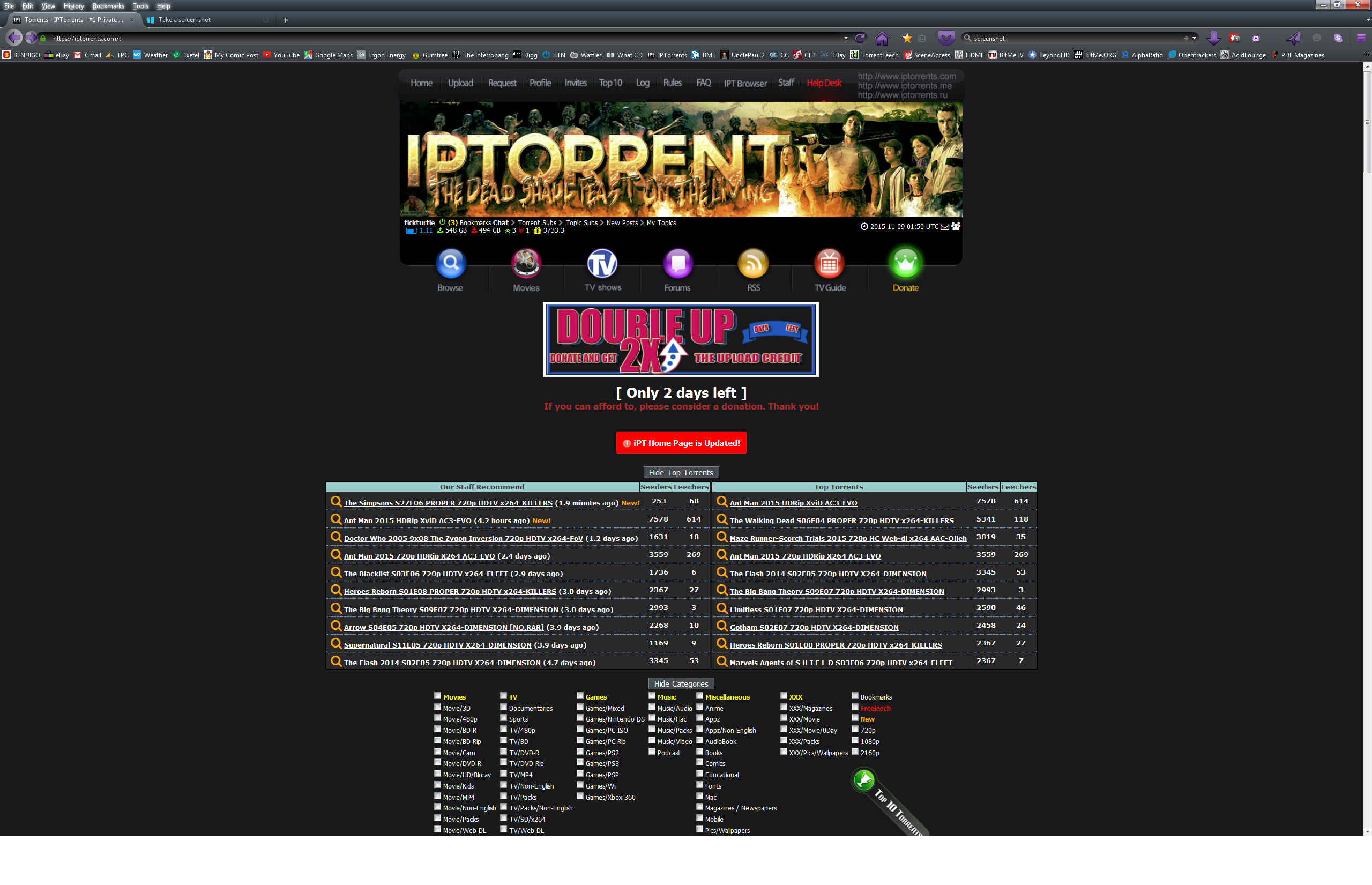Bookmark this page with the star icon
The height and width of the screenshot is (885, 1372).
[x=907, y=38]
